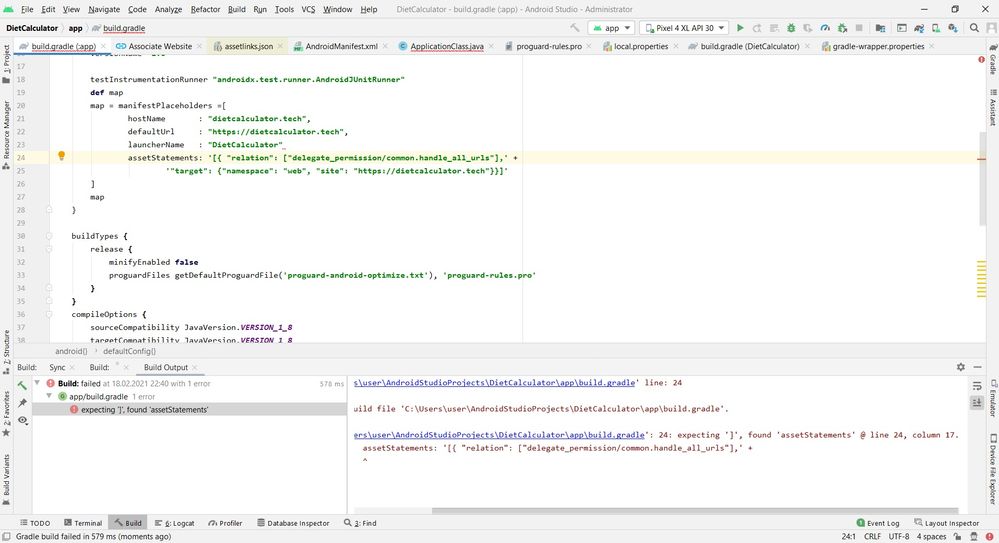Toggle the Project side panel
Viewport: 999px width, 543px height.
6,64
